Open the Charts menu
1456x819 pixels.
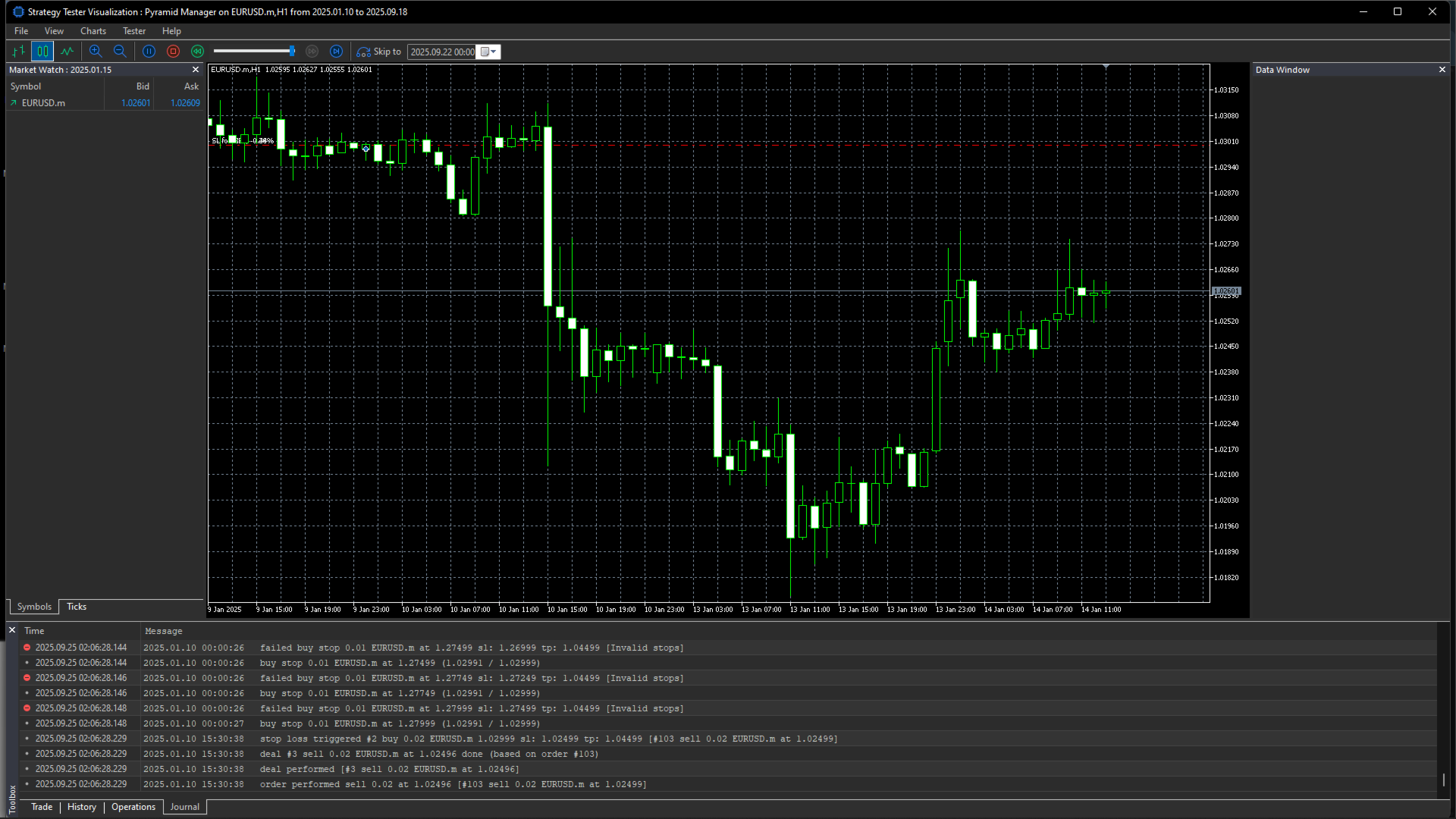(x=93, y=31)
